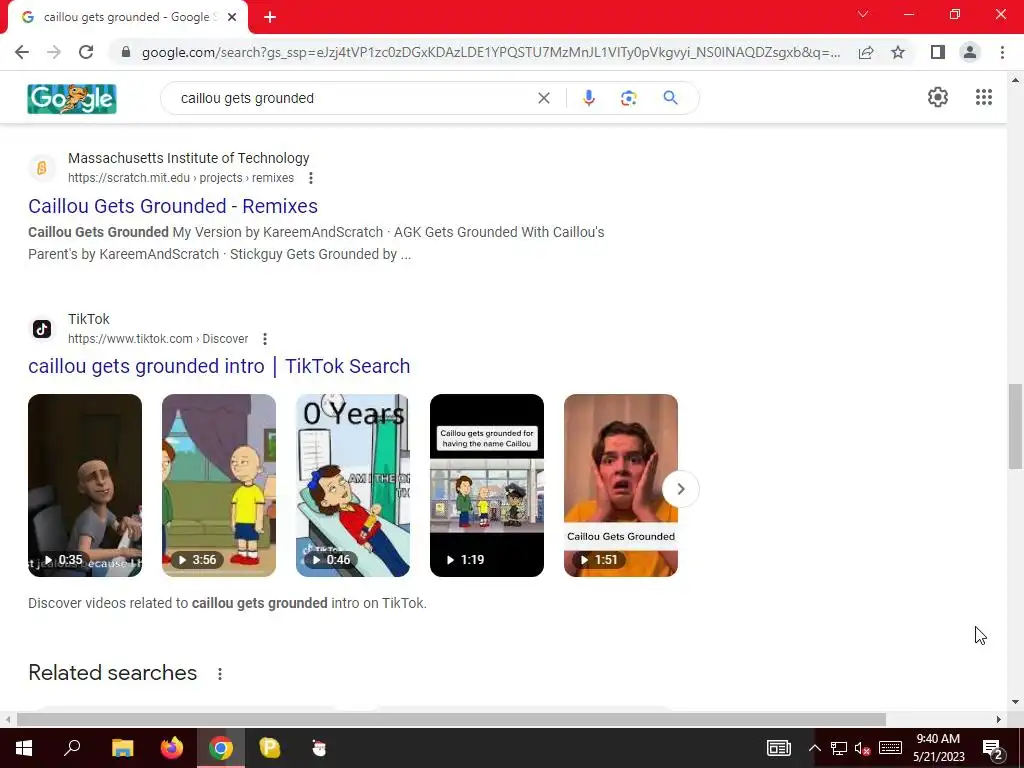Open the browser side panel icon
Screen dimensions: 1024x768
[x=938, y=52]
